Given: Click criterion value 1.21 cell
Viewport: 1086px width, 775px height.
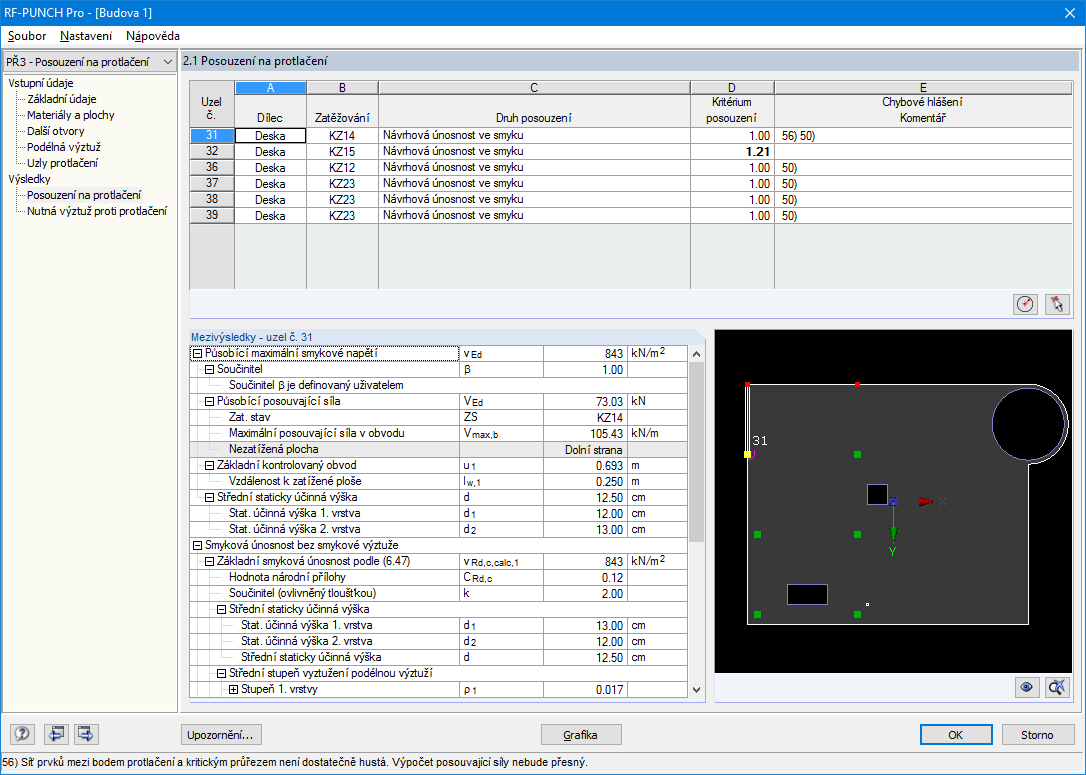Looking at the screenshot, I should [732, 152].
